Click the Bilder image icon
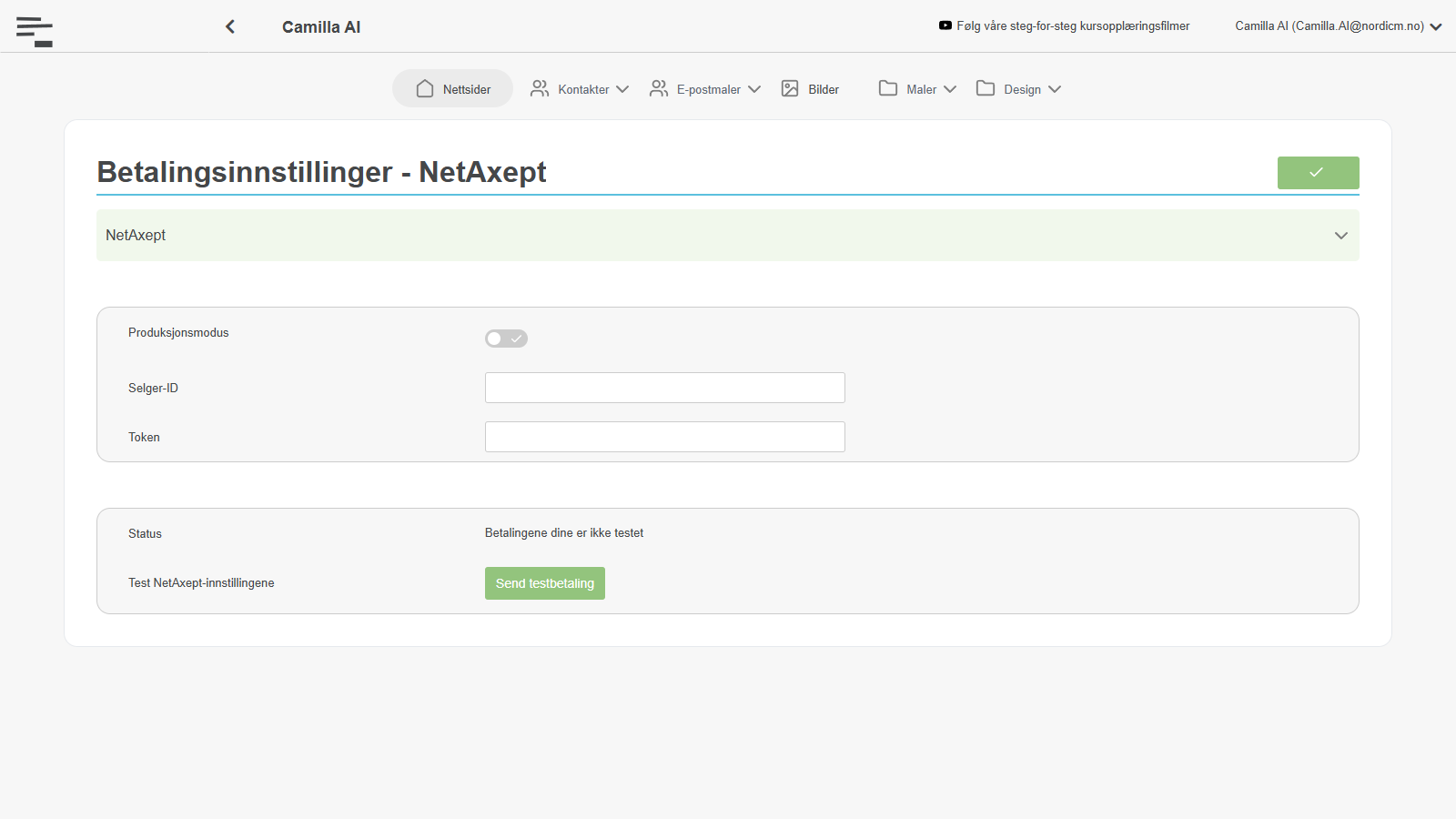This screenshot has height=819, width=1456. [790, 88]
